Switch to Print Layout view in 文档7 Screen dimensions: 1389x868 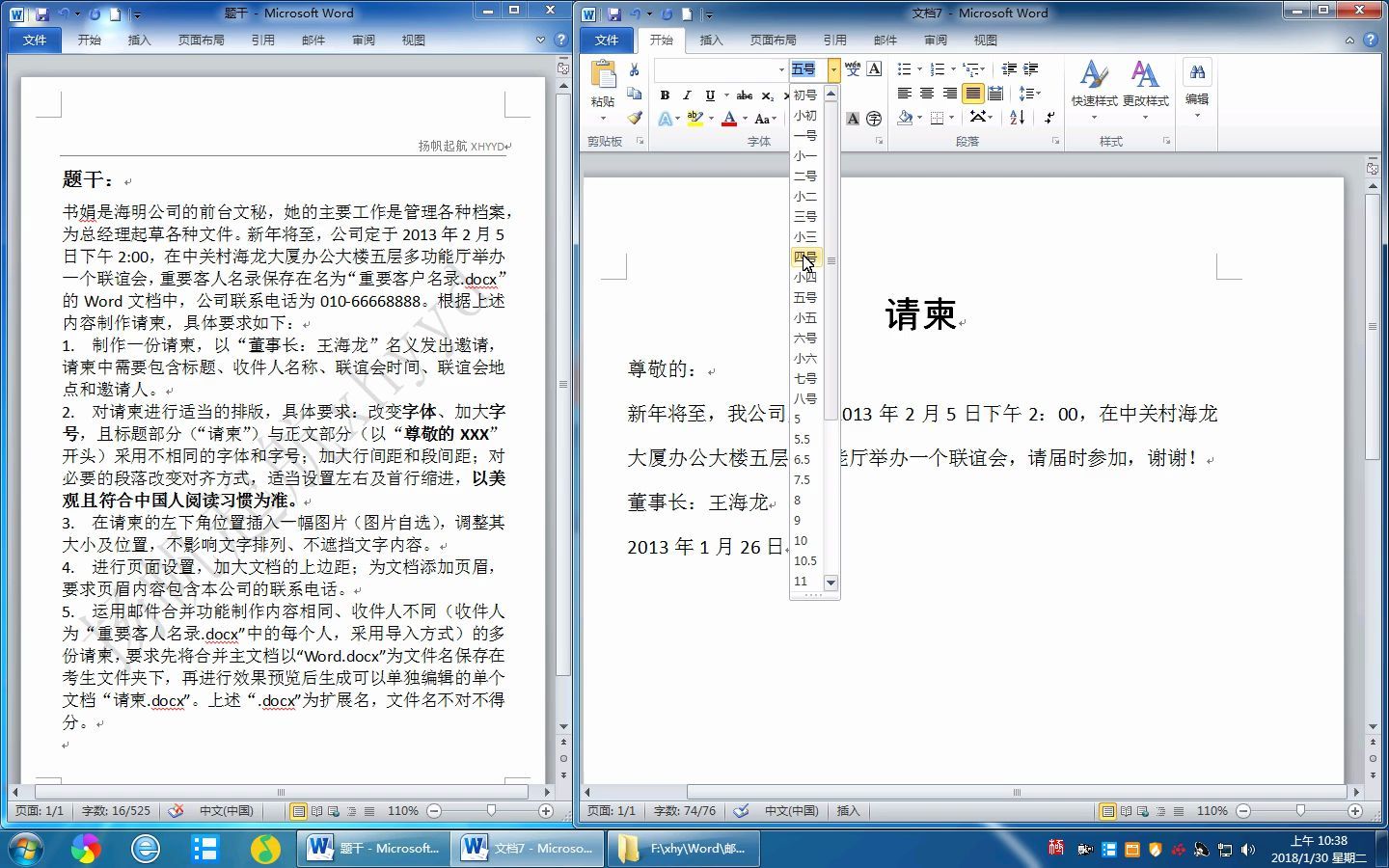(1107, 811)
